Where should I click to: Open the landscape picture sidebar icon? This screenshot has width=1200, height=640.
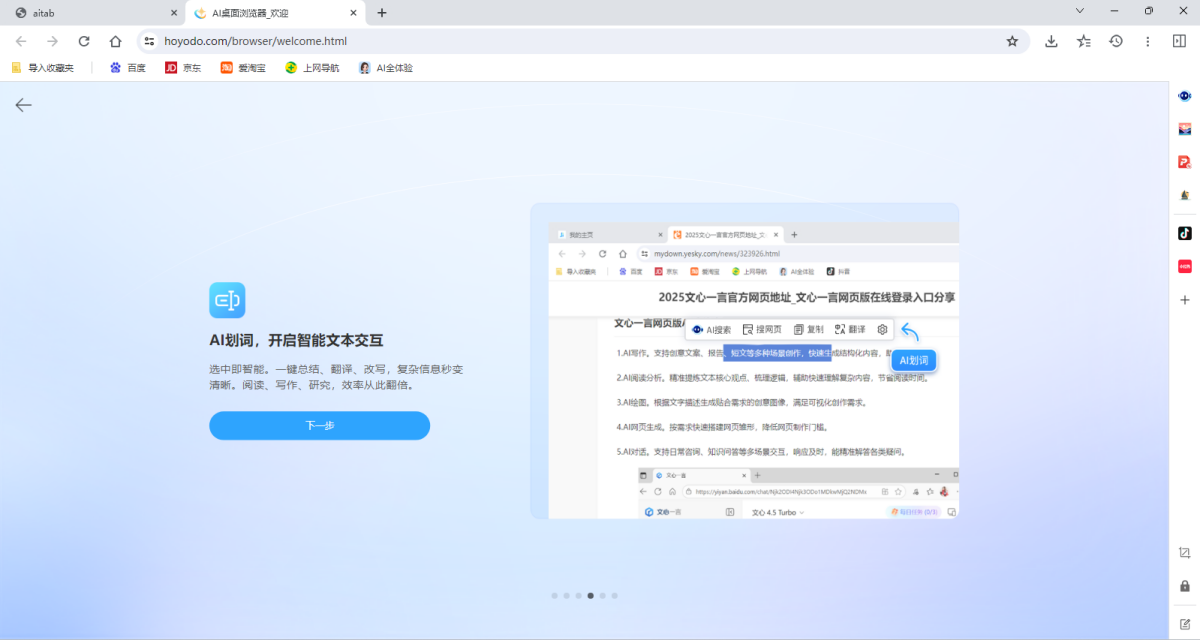click(x=1185, y=129)
